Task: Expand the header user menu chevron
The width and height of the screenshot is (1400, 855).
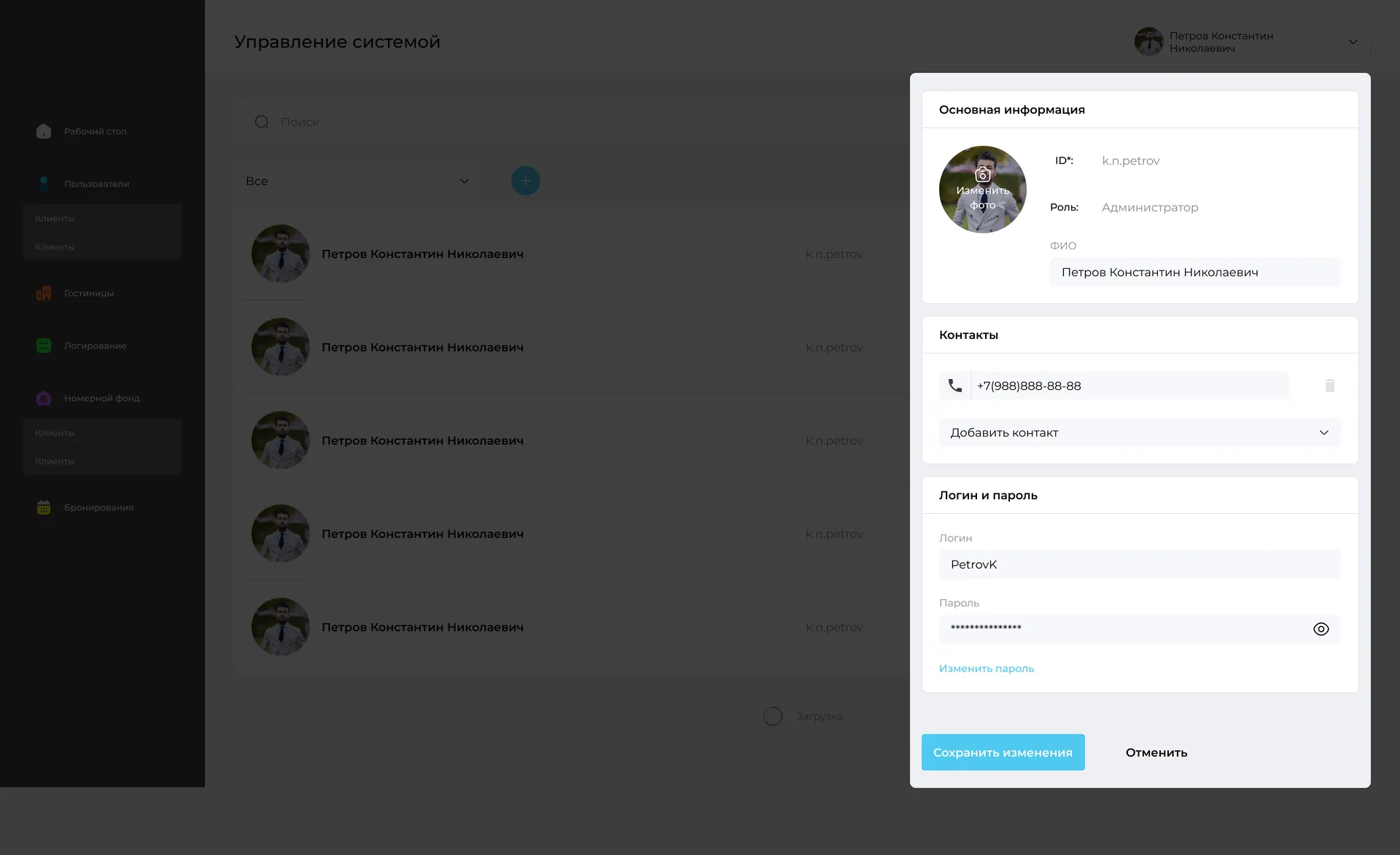Action: click(x=1353, y=42)
